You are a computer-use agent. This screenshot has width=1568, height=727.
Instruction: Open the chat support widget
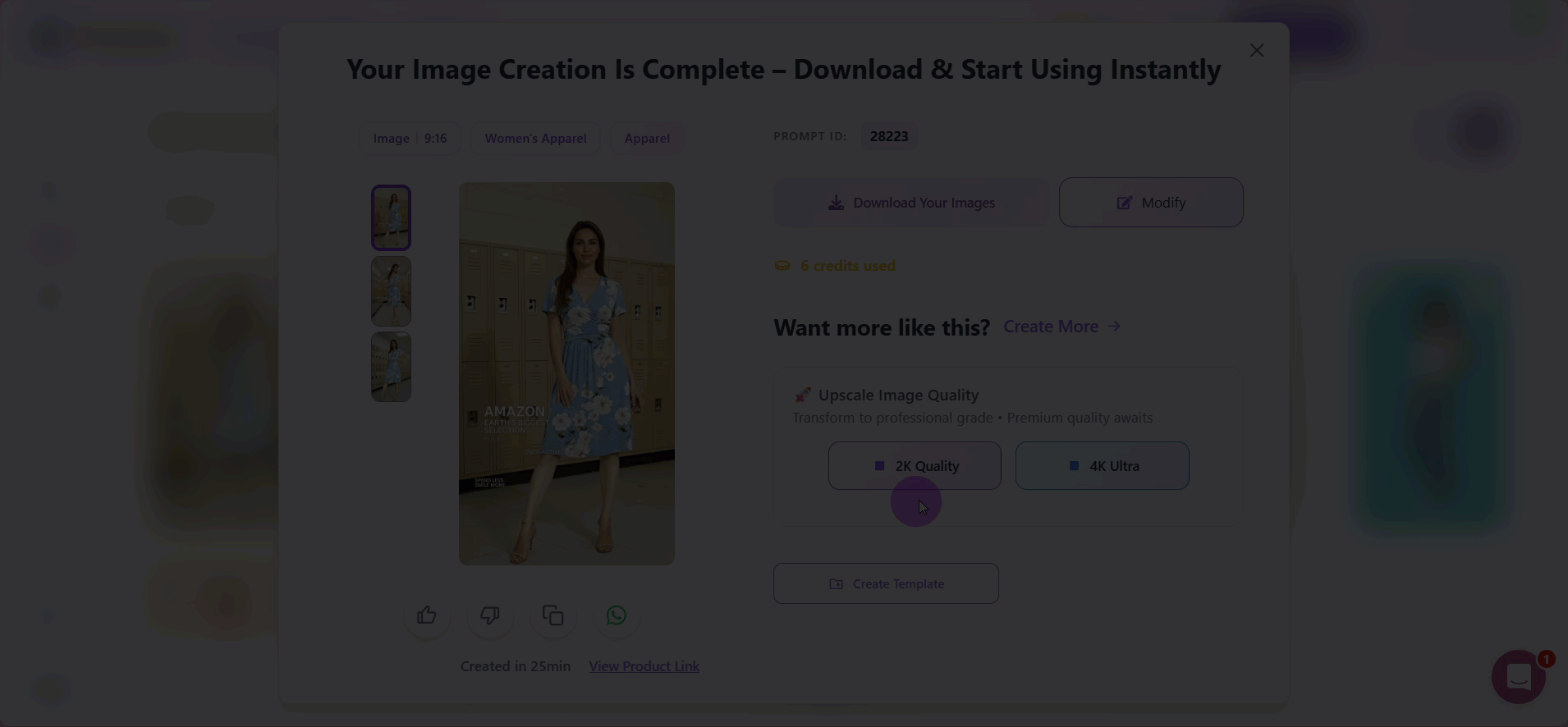pyautogui.click(x=1518, y=677)
